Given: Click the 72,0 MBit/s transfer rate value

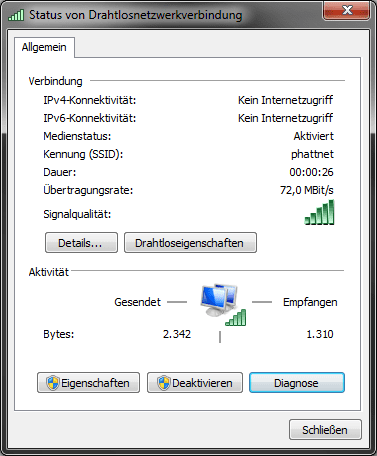Looking at the screenshot, I should tap(307, 190).
